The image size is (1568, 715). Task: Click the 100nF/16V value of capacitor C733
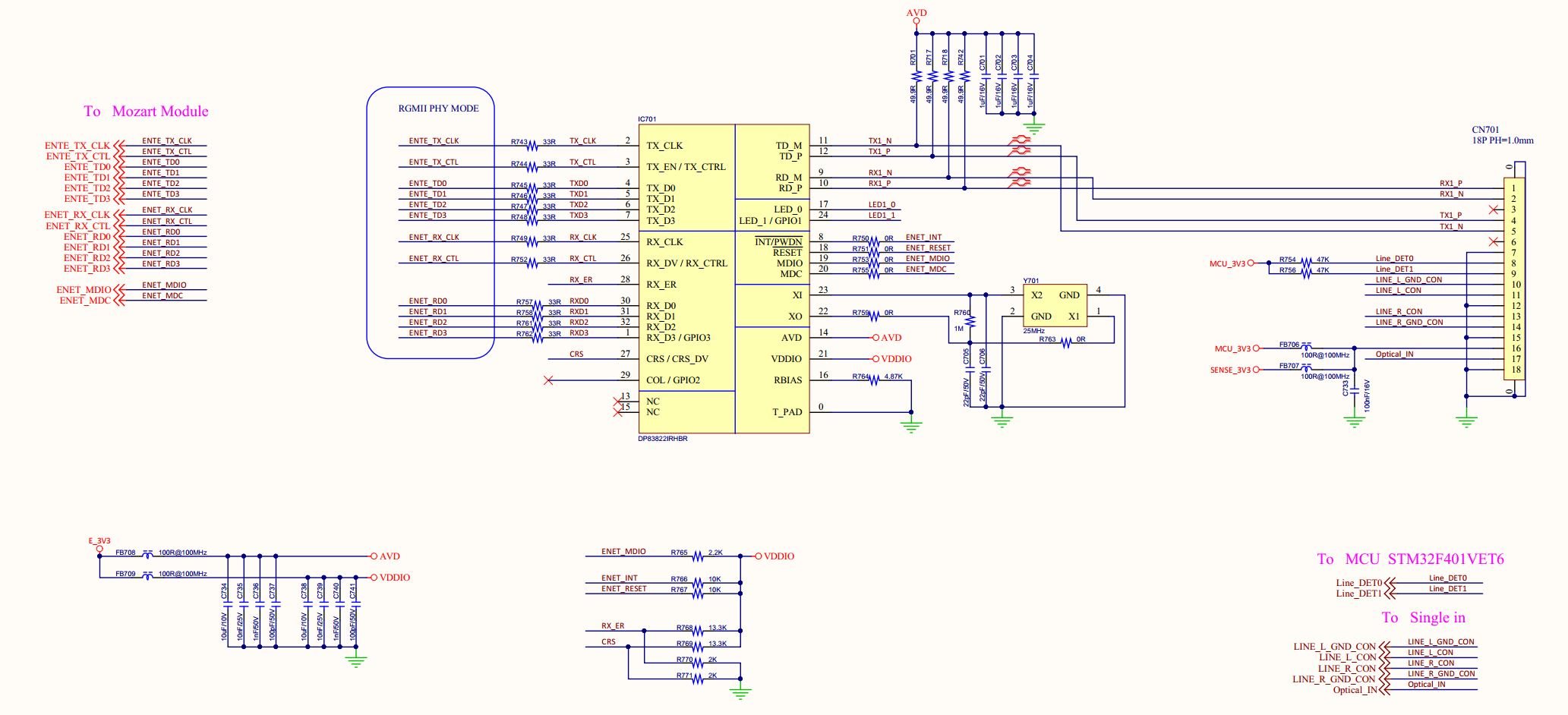click(1367, 395)
